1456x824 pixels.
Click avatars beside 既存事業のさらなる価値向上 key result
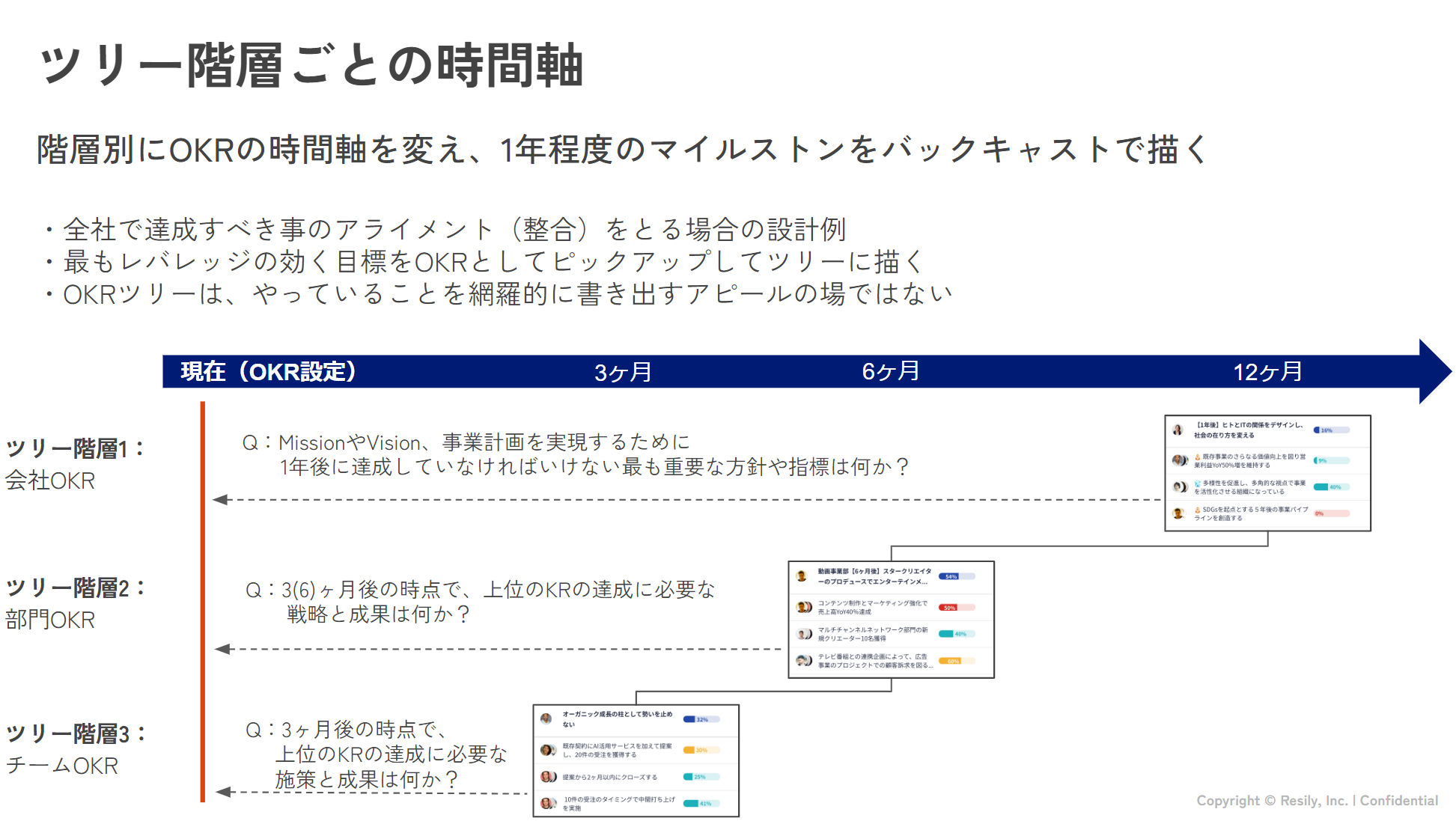[x=1181, y=460]
